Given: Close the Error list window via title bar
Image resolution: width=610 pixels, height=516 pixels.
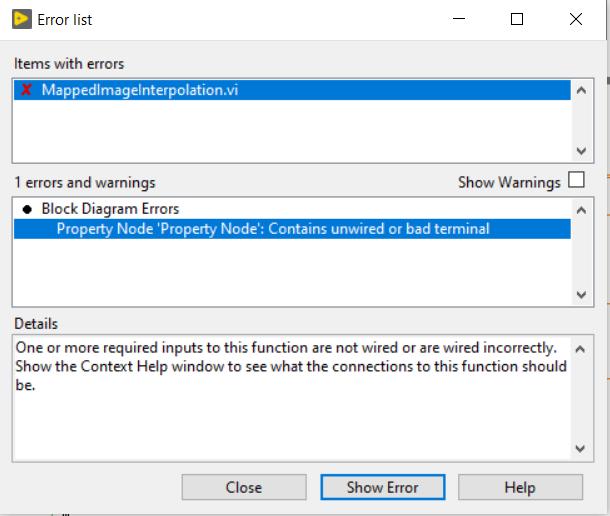Looking at the screenshot, I should tap(575, 19).
